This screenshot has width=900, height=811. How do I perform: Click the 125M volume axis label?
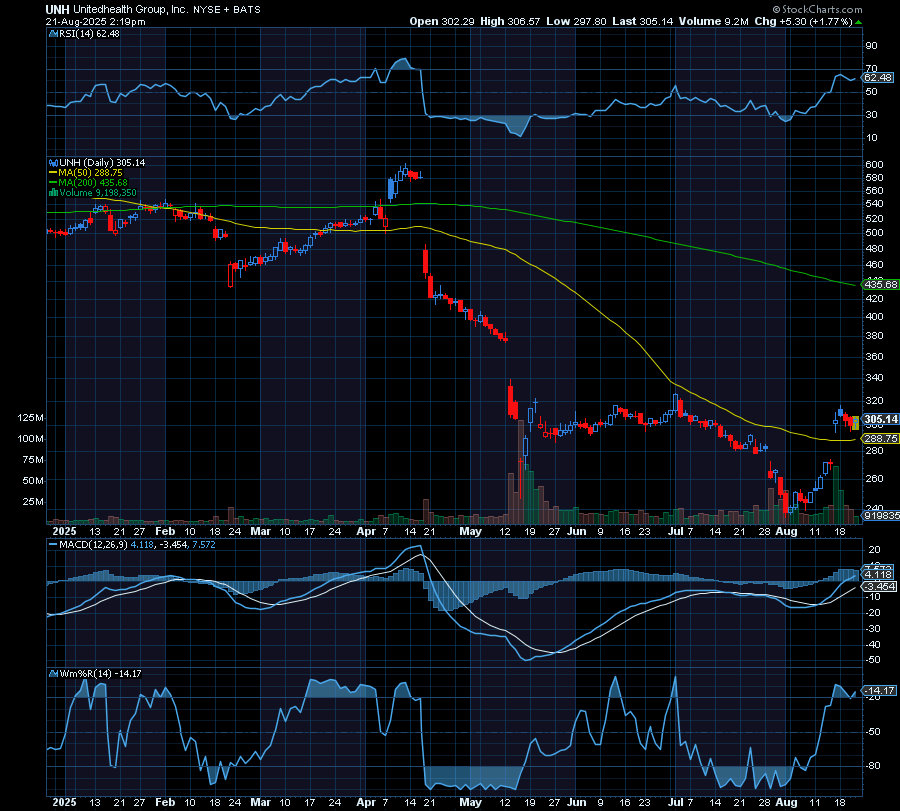pyautogui.click(x=30, y=418)
